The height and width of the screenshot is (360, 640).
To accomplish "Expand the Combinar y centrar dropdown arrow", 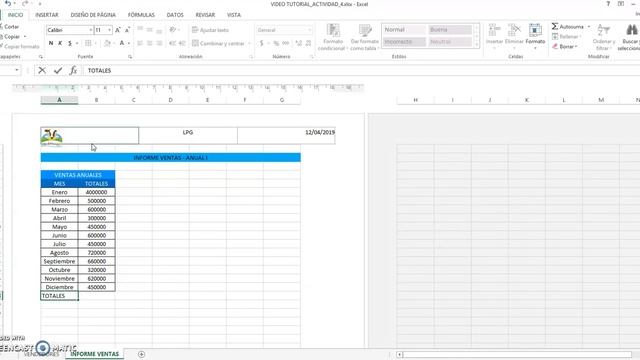I will click(x=249, y=43).
